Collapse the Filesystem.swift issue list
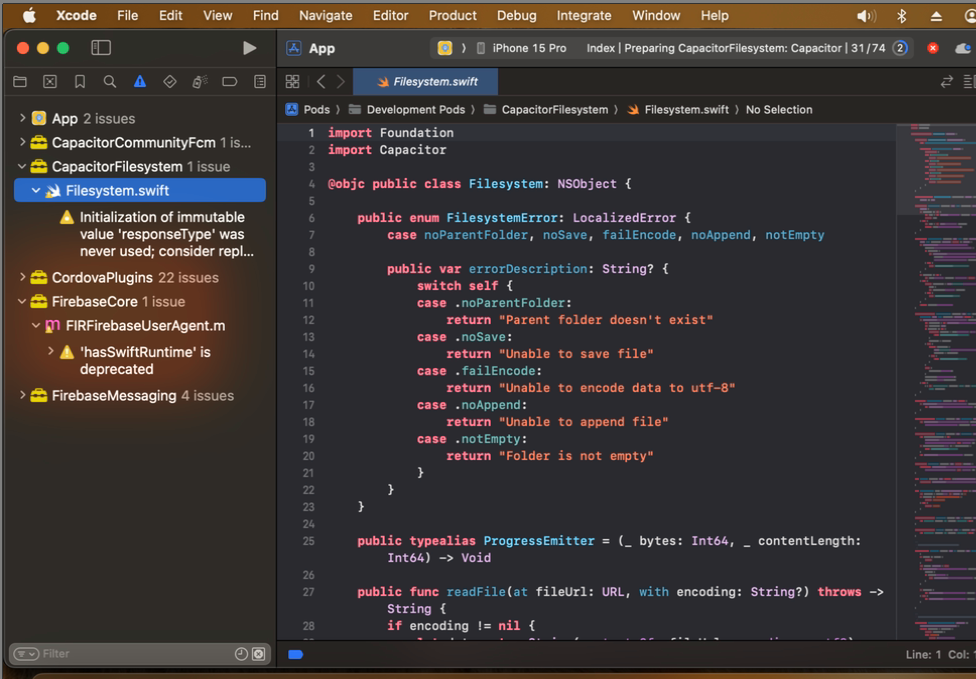The image size is (976, 679). tap(35, 190)
